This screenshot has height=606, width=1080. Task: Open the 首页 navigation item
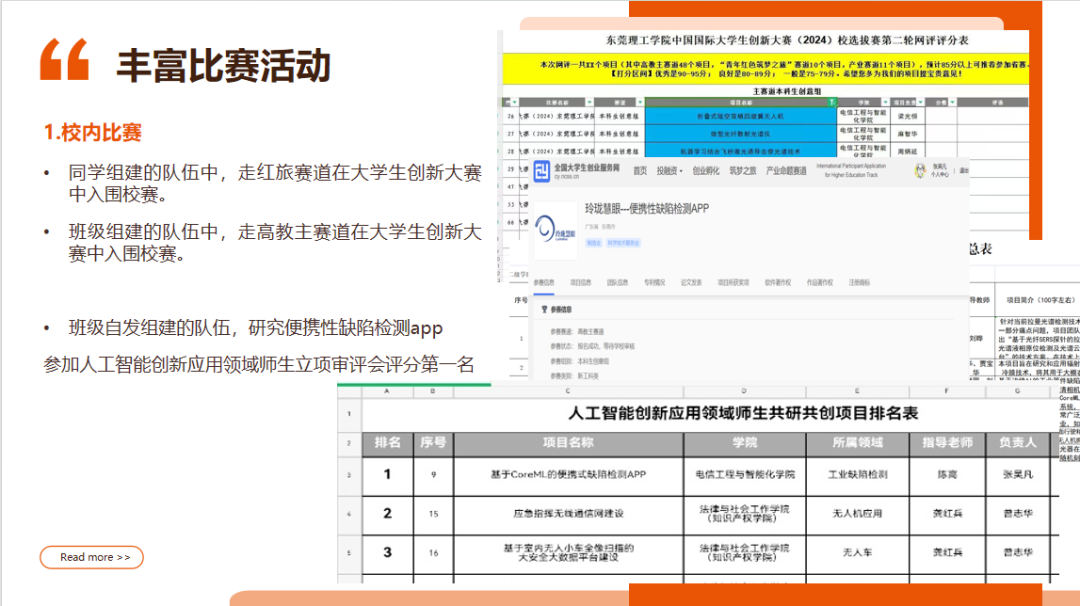(639, 171)
